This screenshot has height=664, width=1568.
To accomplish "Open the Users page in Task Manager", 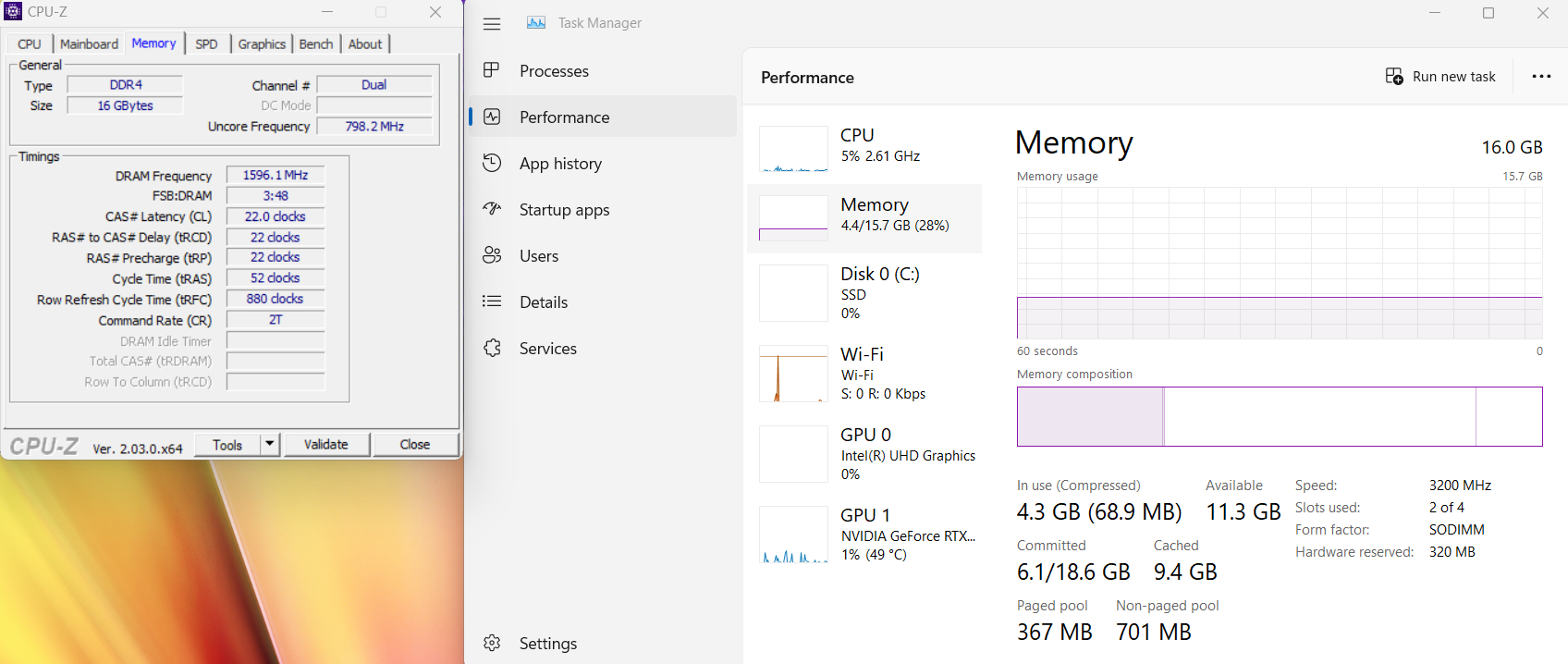I will click(603, 255).
